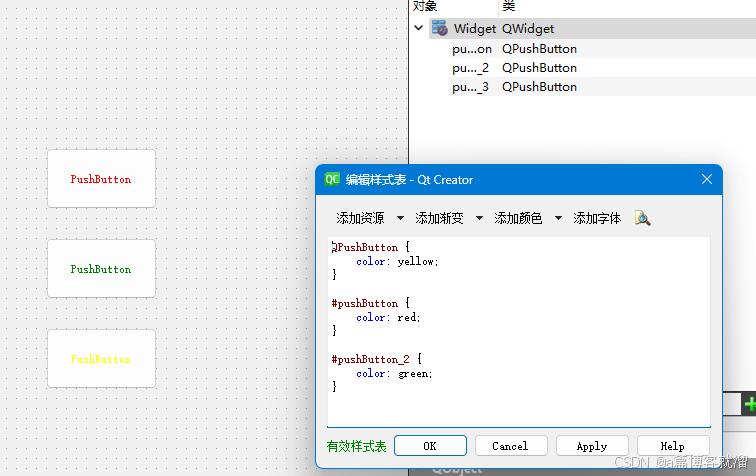Click the 添加字体 button
This screenshot has height=476, width=756.
[597, 218]
